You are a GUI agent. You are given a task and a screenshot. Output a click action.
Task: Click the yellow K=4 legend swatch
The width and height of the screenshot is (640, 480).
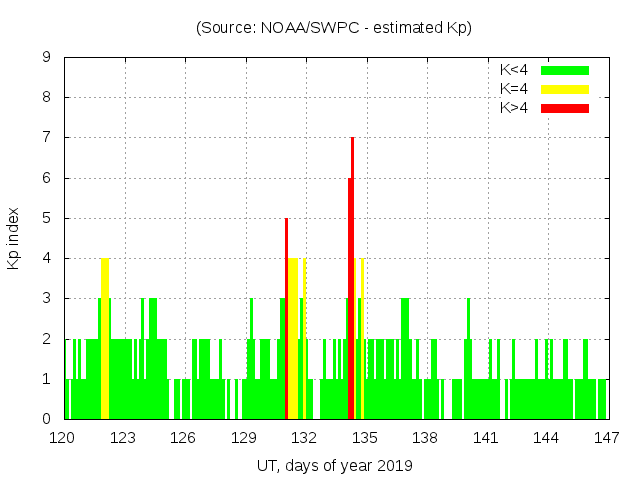coord(565,89)
